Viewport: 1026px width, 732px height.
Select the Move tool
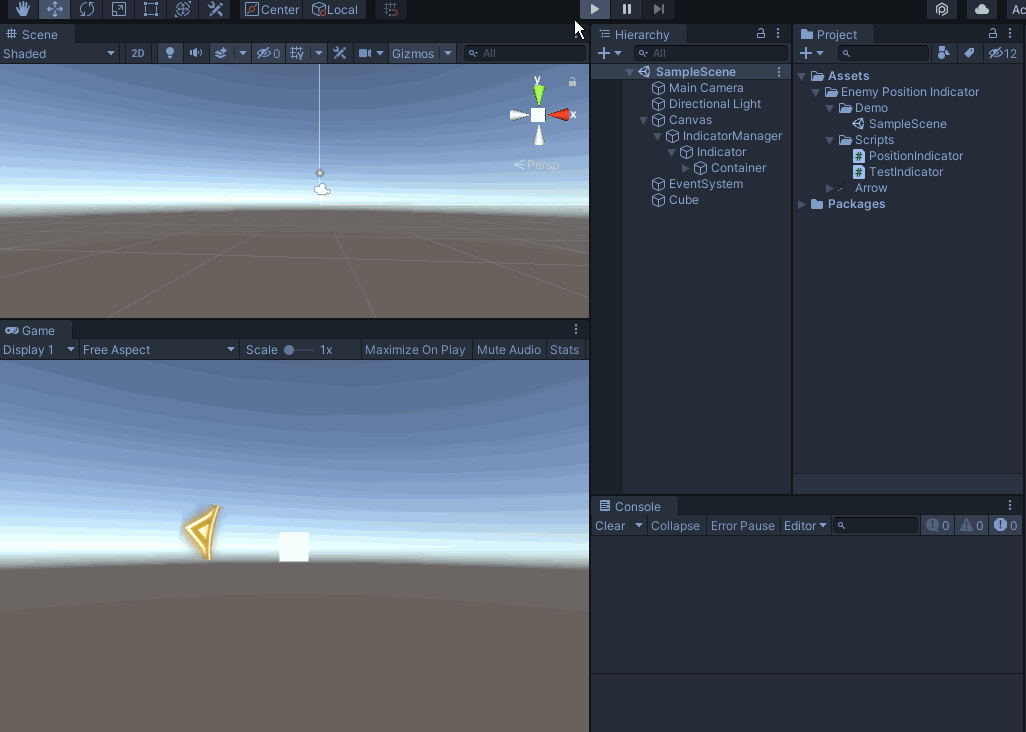tap(55, 9)
